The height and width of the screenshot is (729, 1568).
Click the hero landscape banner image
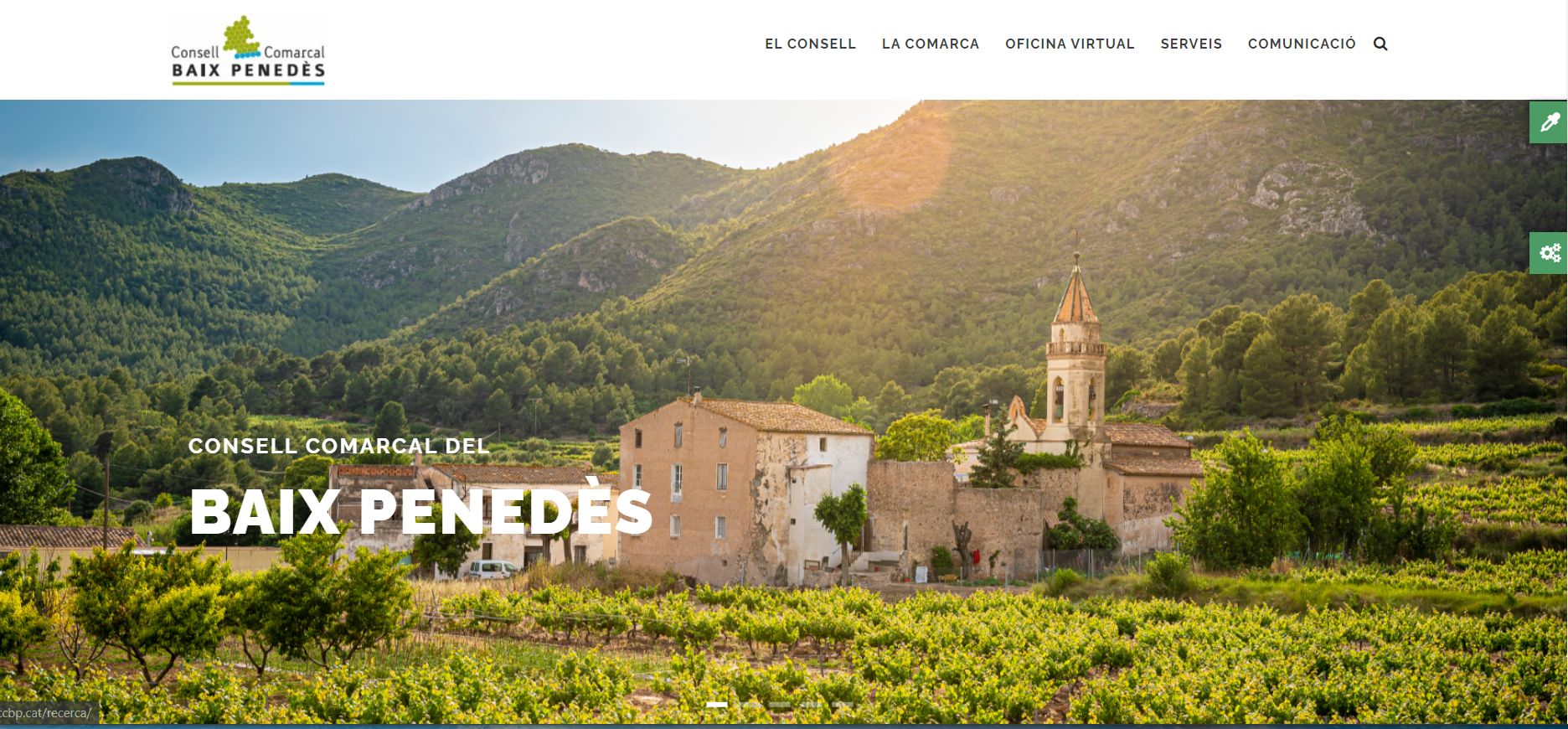(x=783, y=411)
